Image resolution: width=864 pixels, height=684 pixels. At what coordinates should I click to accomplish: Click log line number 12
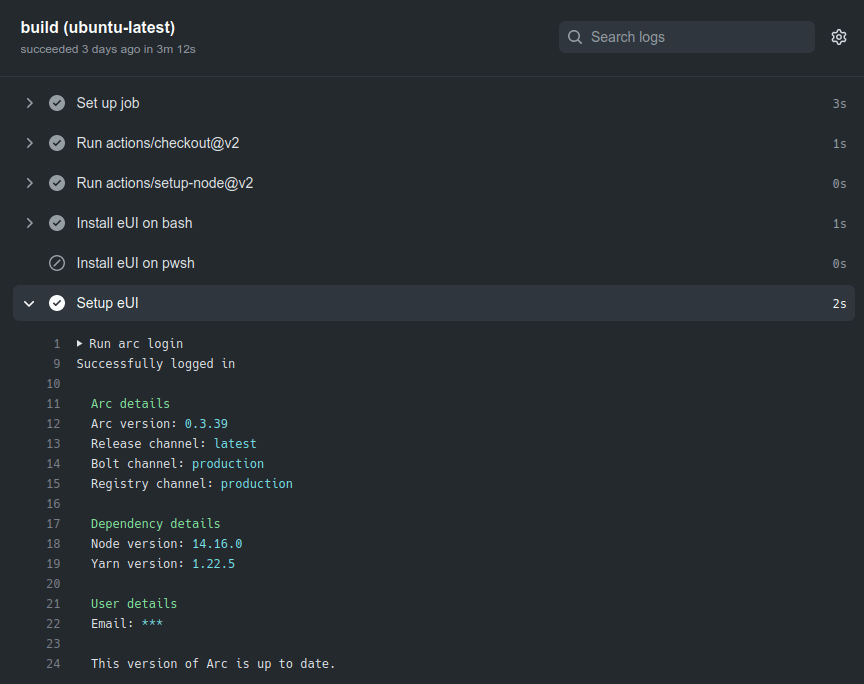click(x=53, y=423)
